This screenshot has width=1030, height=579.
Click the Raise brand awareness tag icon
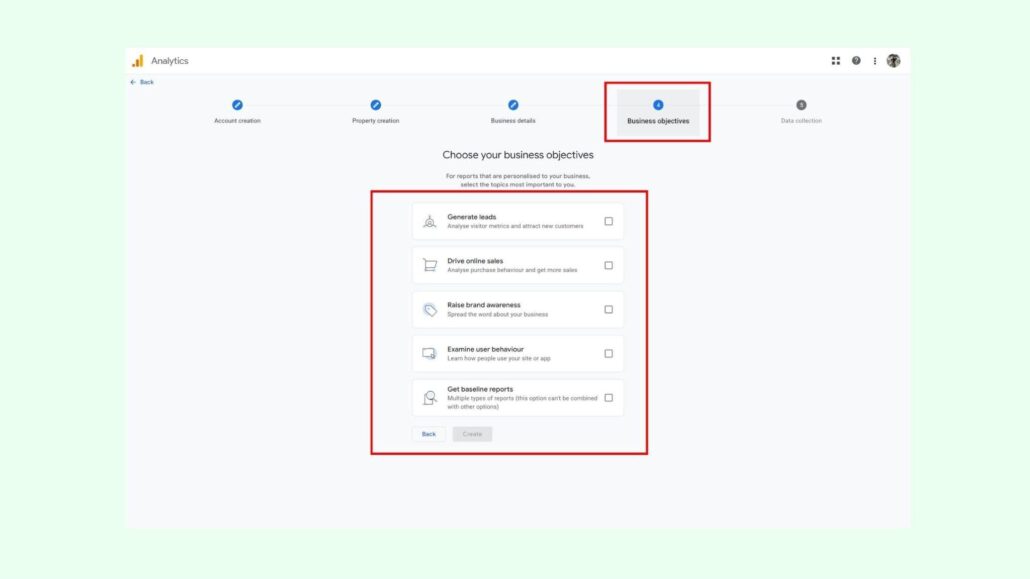[x=429, y=310]
